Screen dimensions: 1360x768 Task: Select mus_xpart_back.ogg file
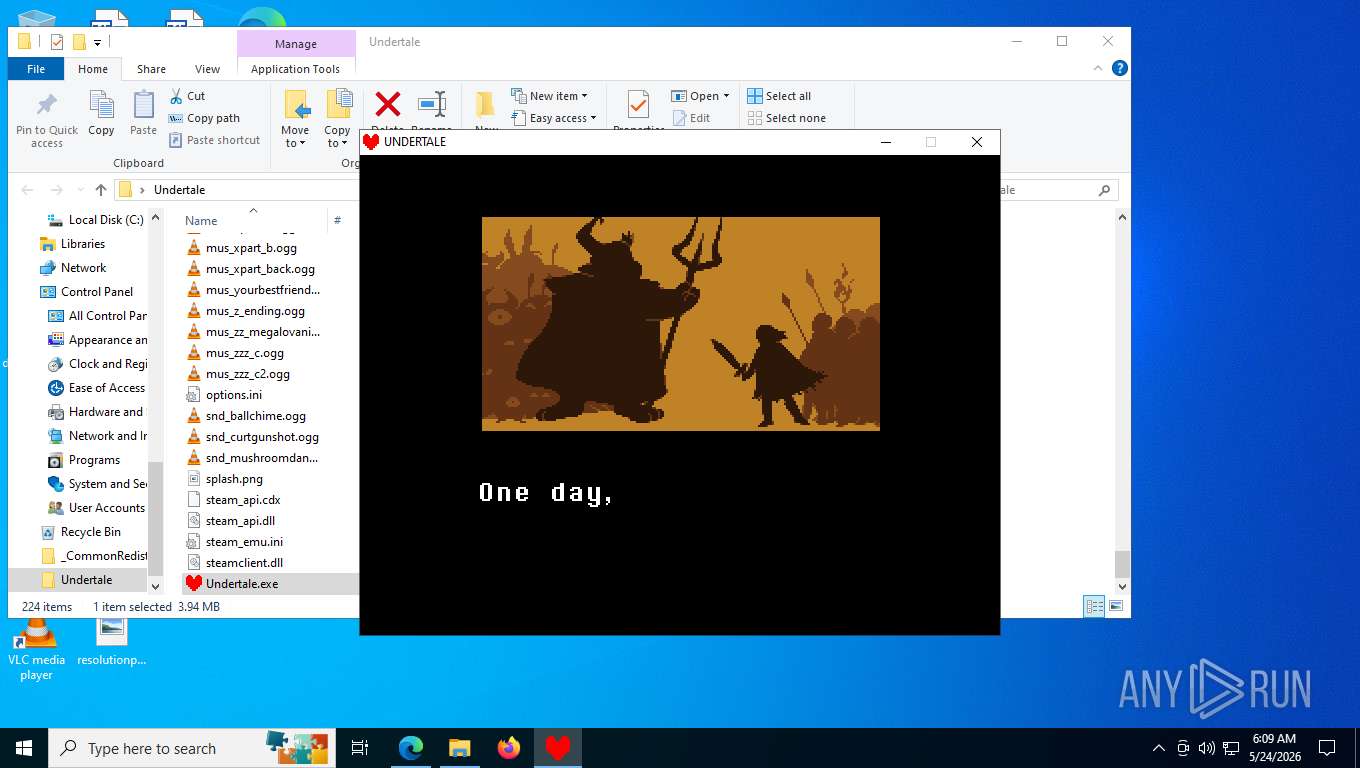[x=260, y=269]
